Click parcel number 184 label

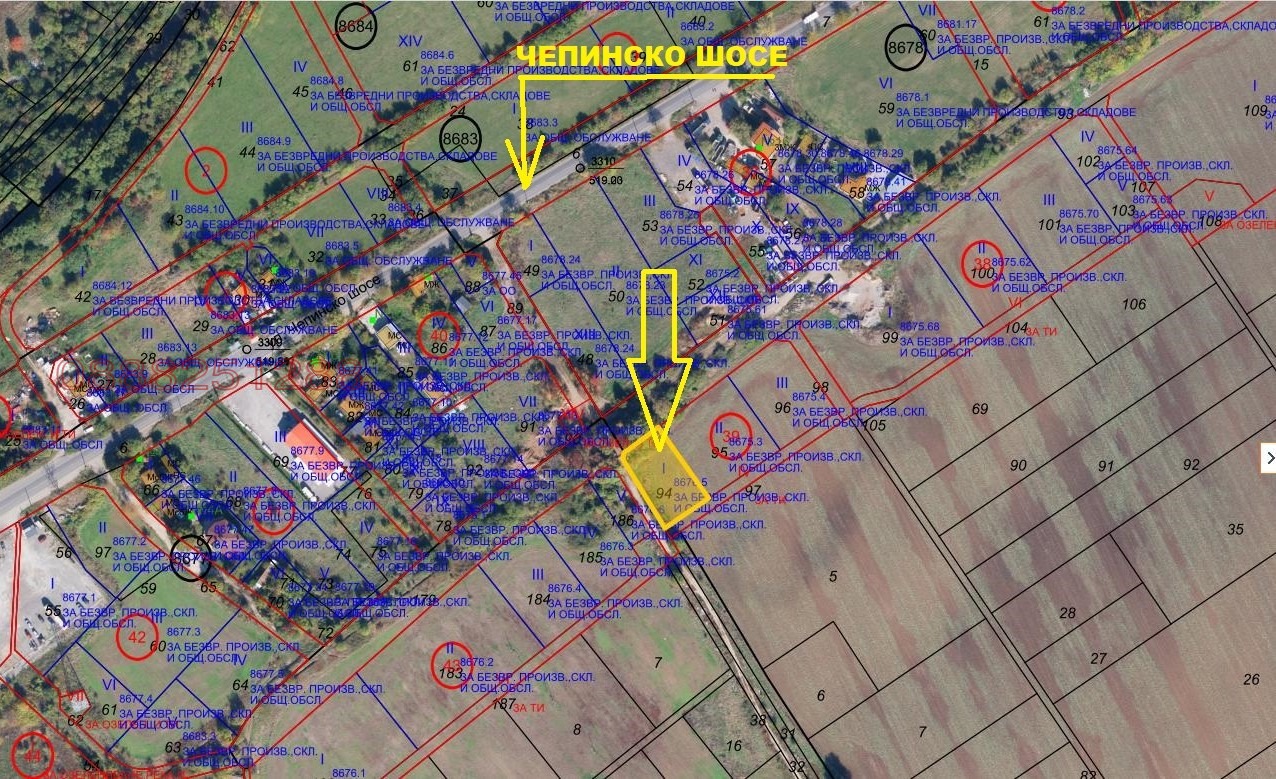pos(538,599)
